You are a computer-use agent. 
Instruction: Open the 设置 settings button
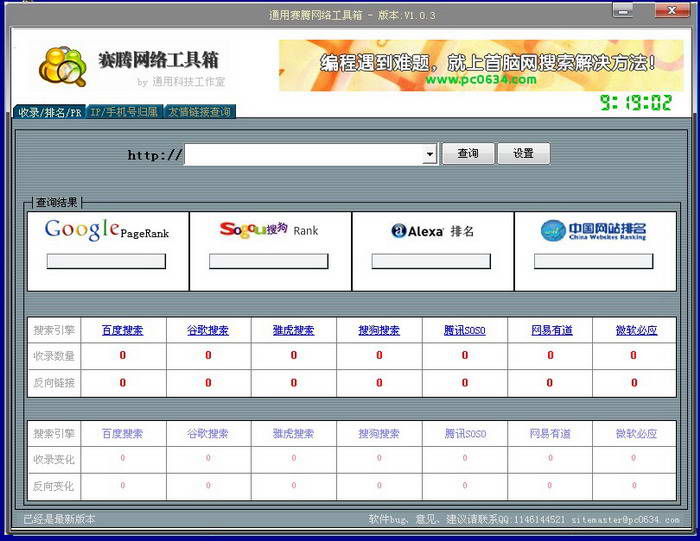[x=523, y=154]
